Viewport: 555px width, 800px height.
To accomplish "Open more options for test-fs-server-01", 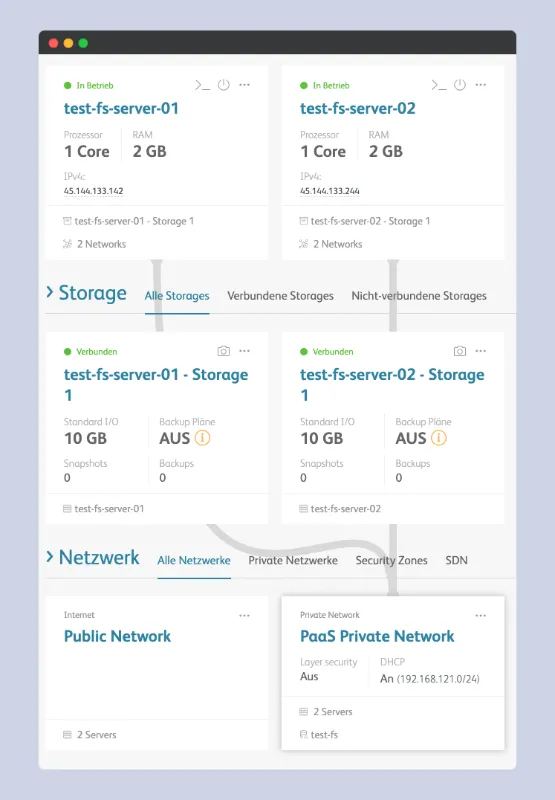I will pos(244,85).
